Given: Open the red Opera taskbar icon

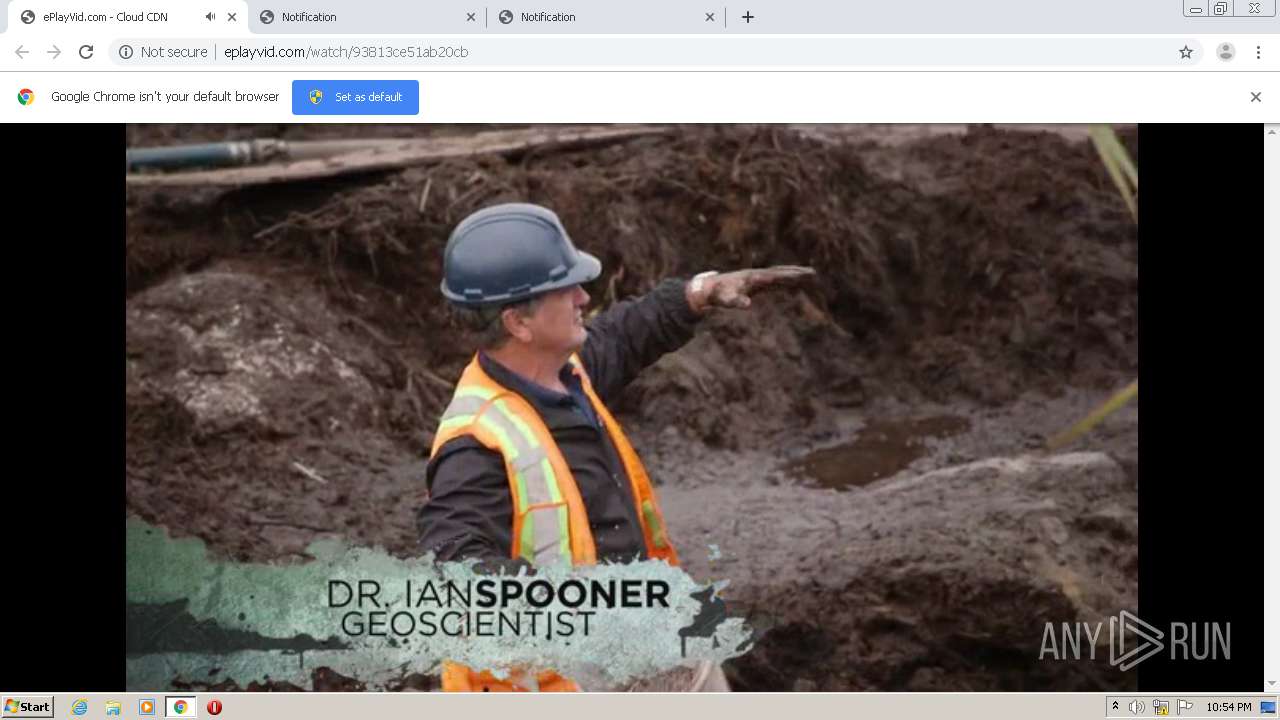Looking at the screenshot, I should (214, 707).
